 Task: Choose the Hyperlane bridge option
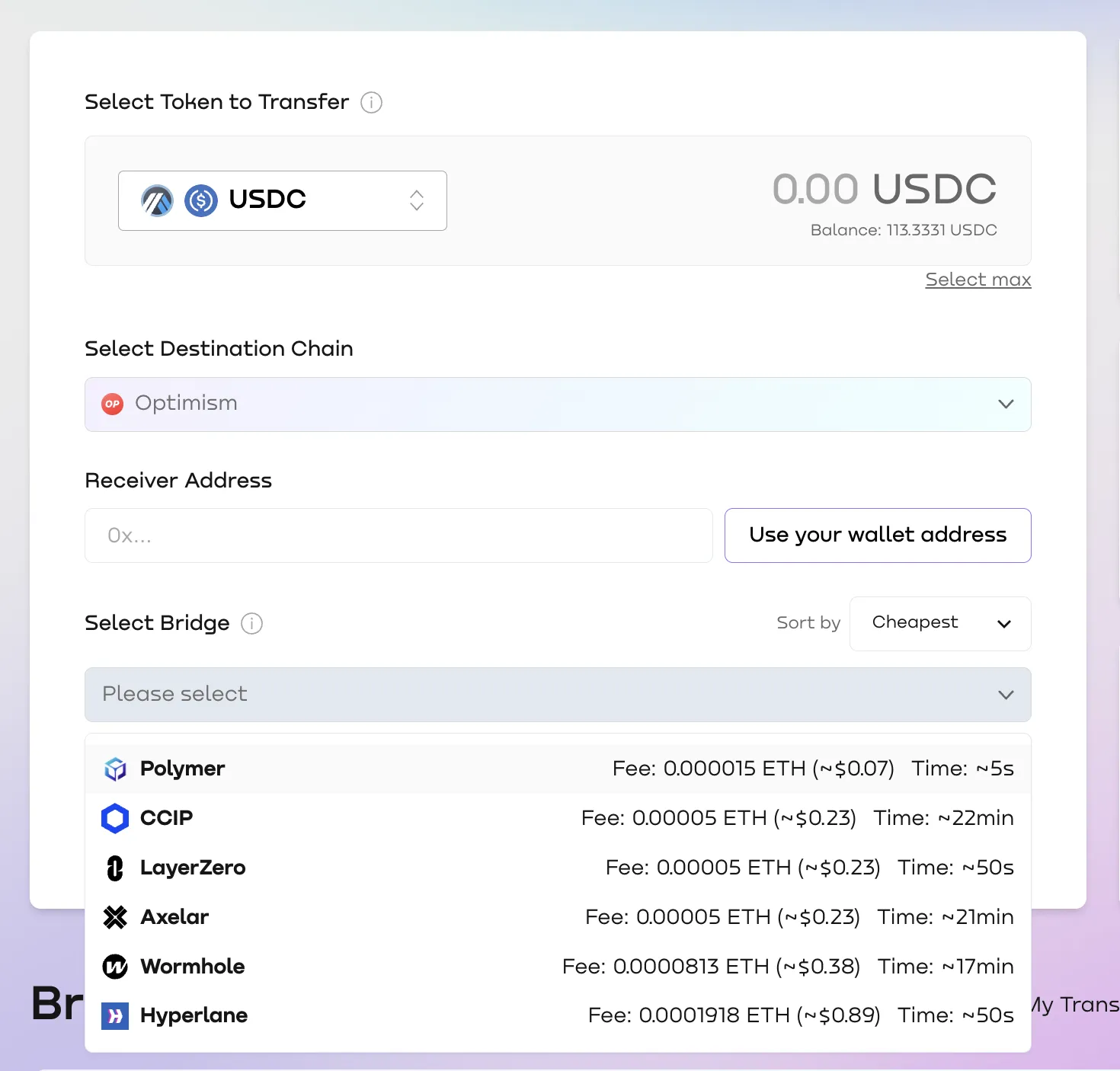(x=558, y=1015)
